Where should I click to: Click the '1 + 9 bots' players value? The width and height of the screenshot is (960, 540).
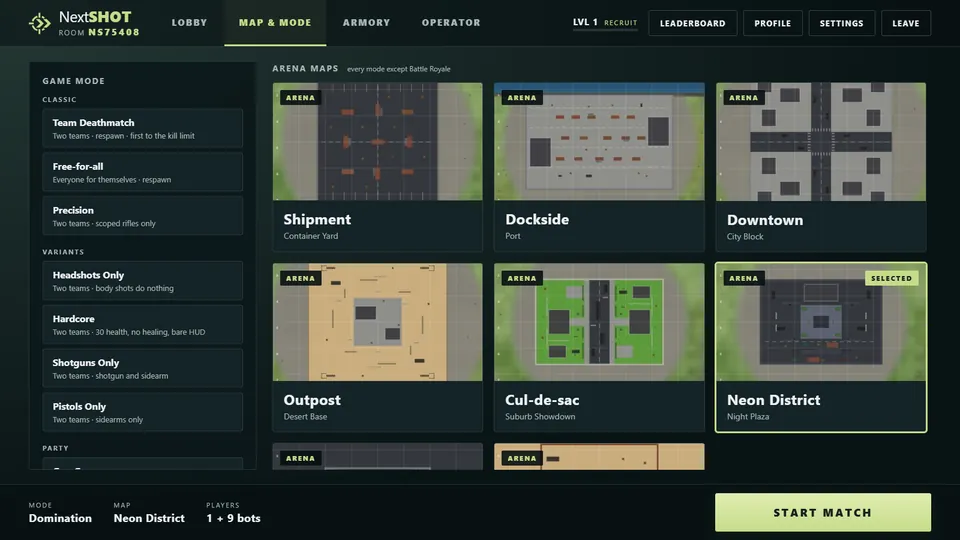point(233,518)
